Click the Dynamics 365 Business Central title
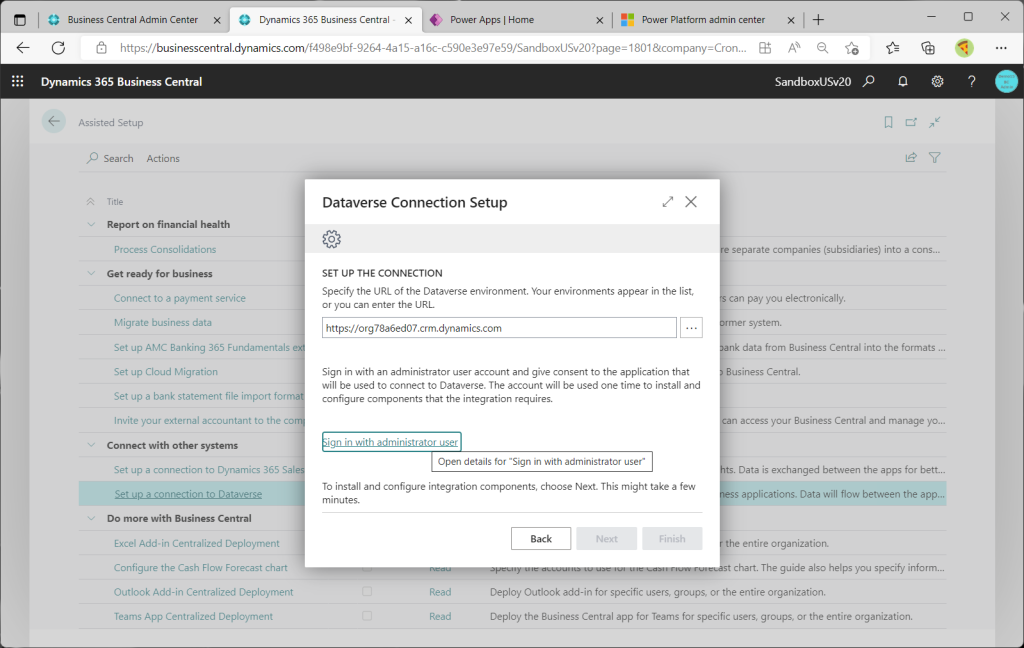 point(121,82)
